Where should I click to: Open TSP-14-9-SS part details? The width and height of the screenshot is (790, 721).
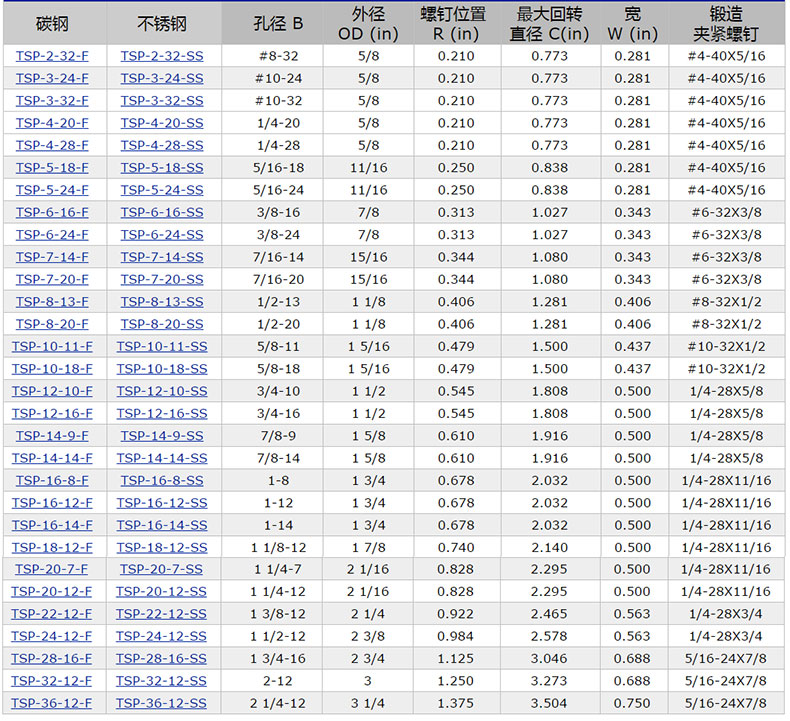coord(161,436)
